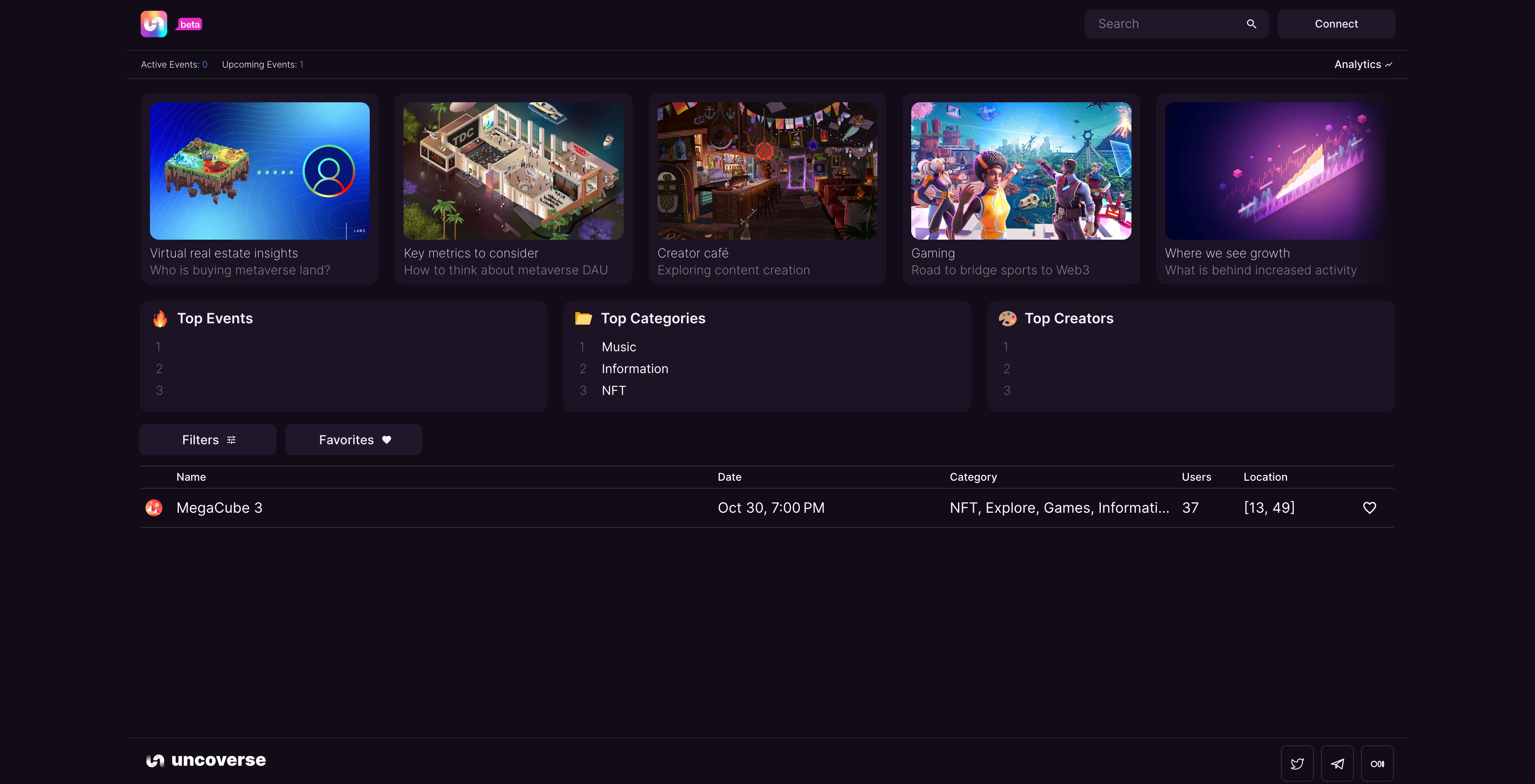Select Music in Top Categories

[618, 347]
